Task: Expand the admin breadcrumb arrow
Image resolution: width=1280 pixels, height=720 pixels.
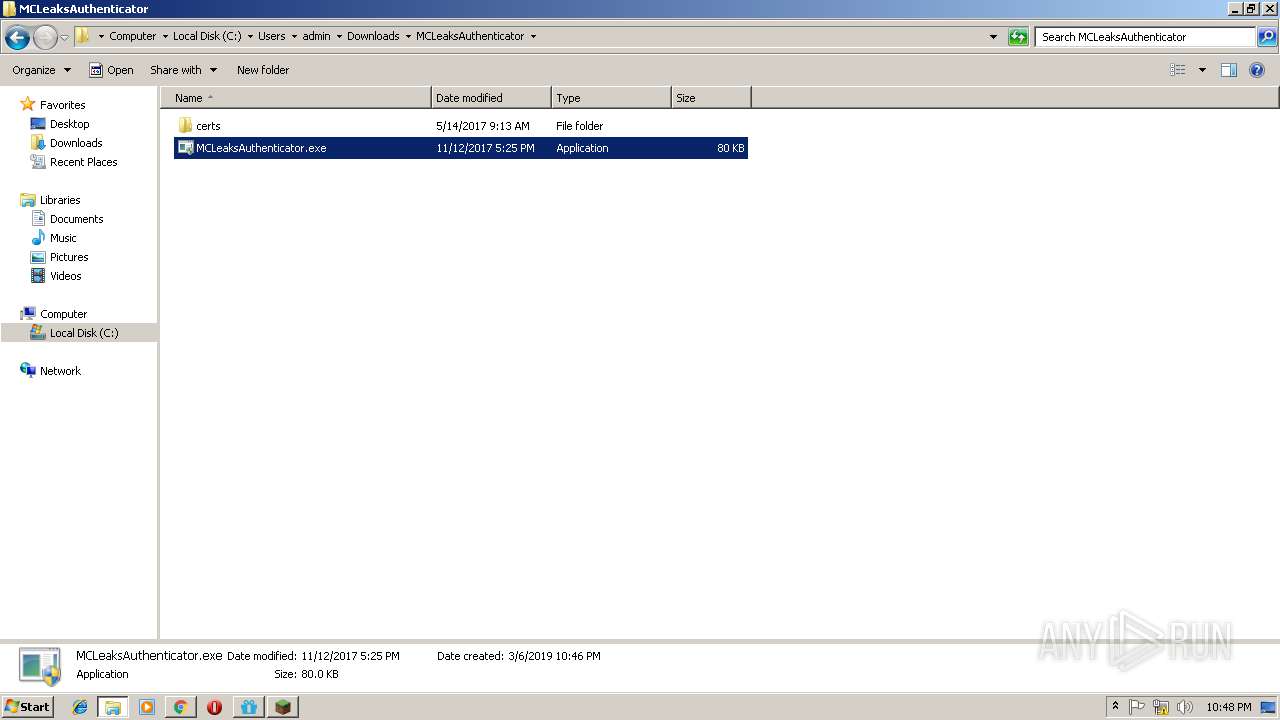Action: point(339,36)
